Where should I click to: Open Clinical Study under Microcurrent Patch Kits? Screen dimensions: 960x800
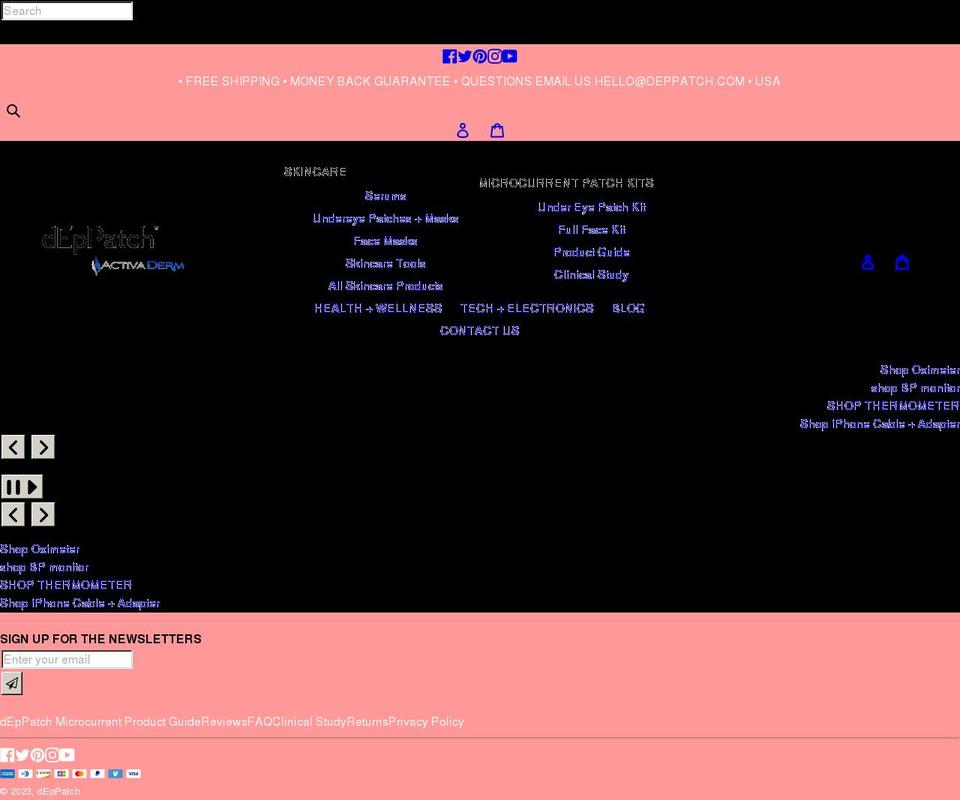[591, 275]
